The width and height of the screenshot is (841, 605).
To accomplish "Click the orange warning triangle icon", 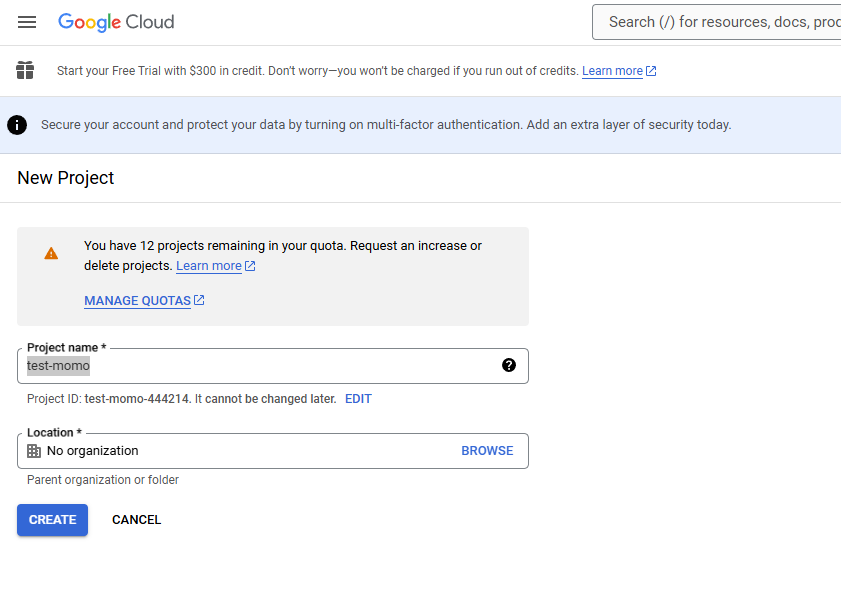I will (51, 254).
